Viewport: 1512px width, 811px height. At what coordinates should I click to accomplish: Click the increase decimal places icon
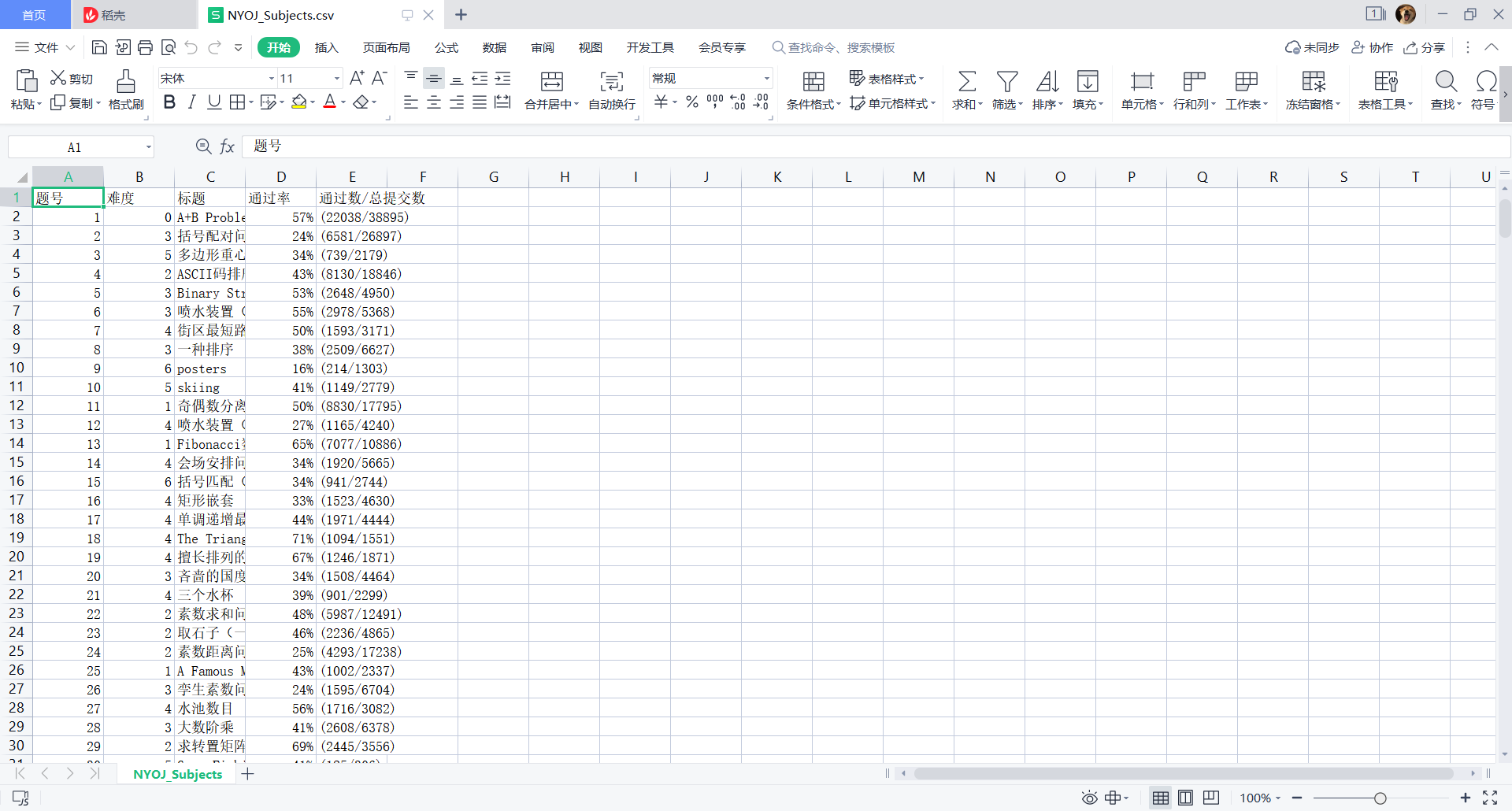point(738,102)
